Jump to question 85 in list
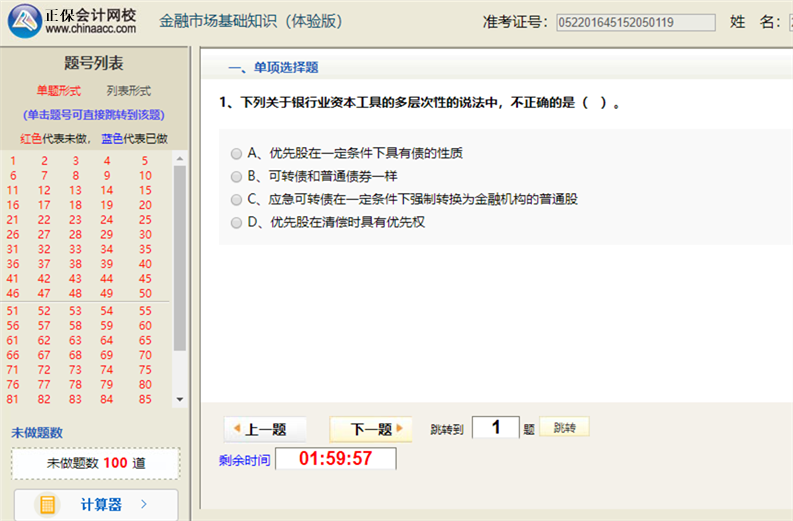The width and height of the screenshot is (793, 521). [145, 399]
